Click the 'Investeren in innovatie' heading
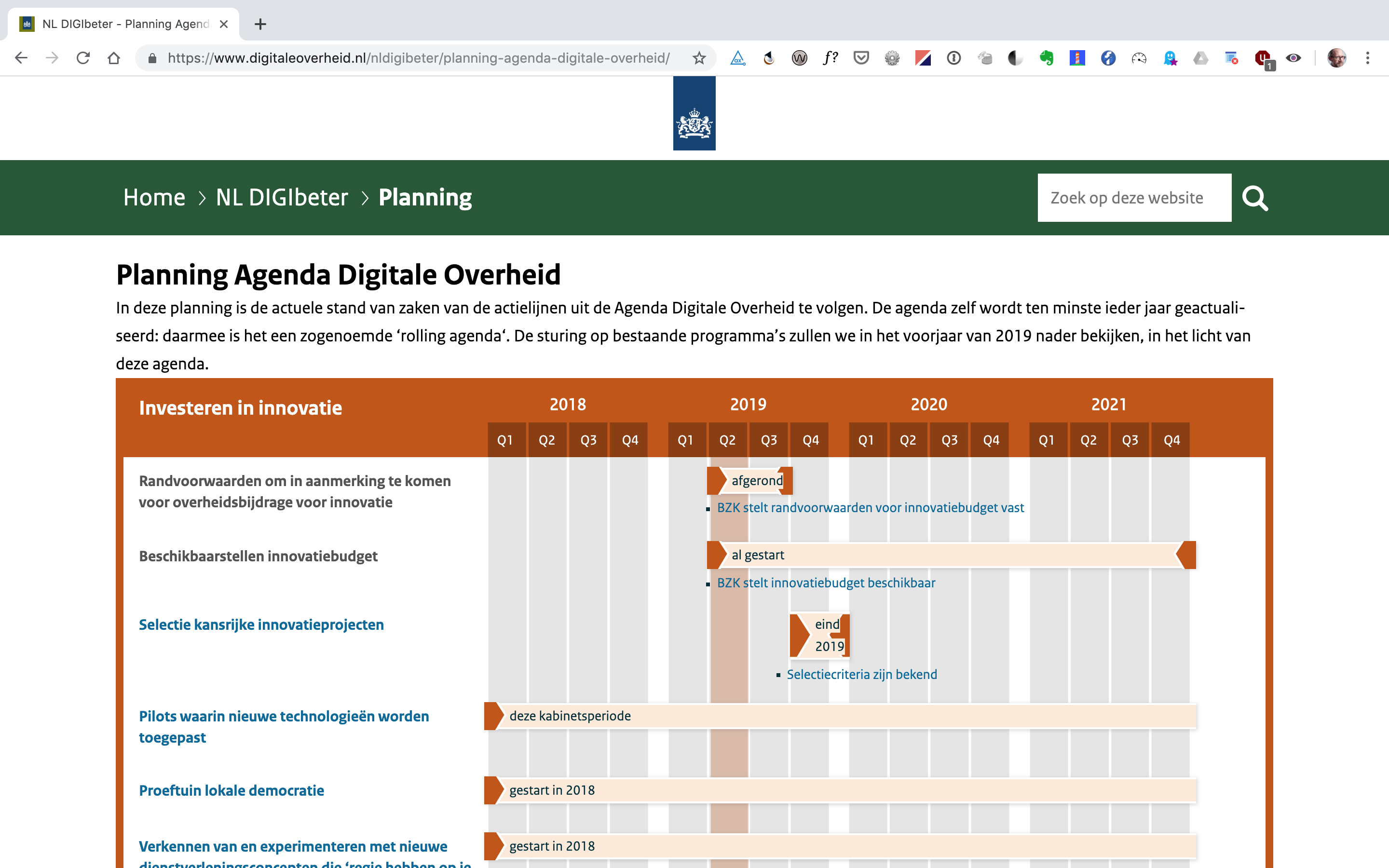 [241, 407]
